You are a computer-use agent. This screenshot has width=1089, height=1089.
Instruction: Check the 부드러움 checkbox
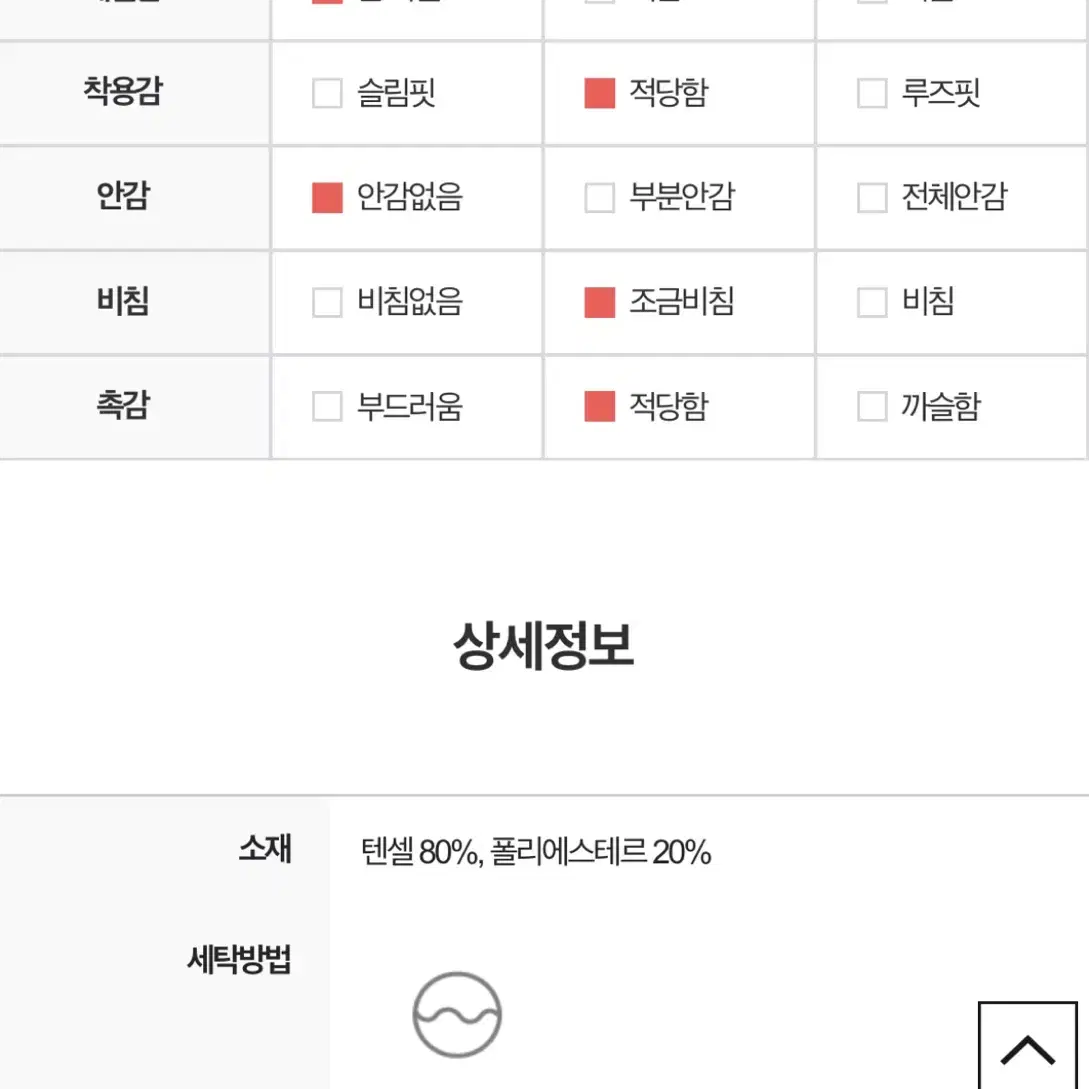pyautogui.click(x=327, y=406)
